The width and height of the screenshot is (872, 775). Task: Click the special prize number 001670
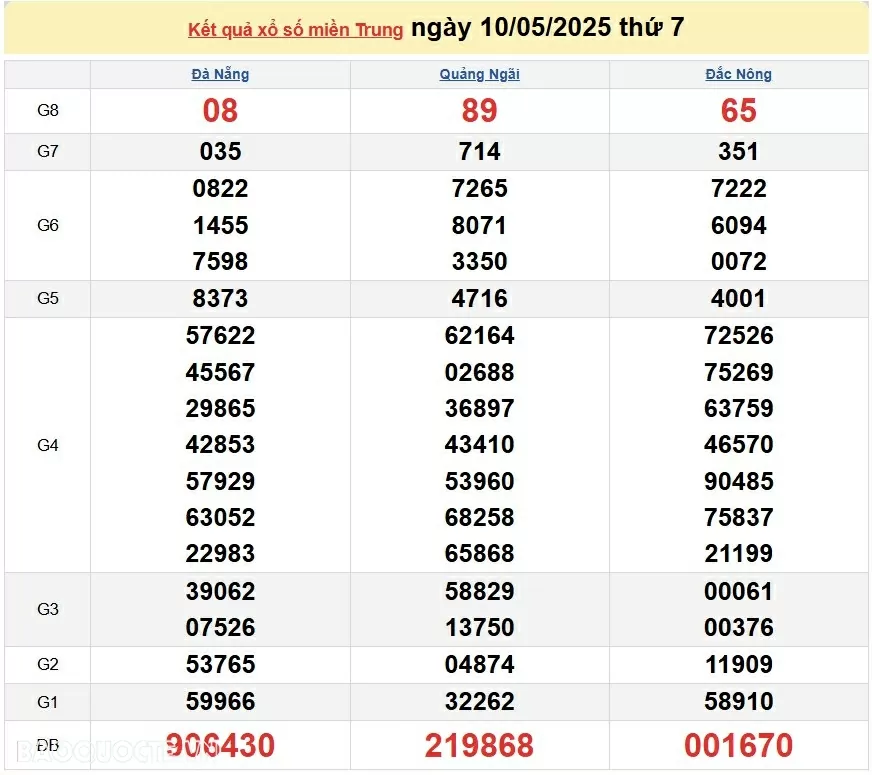738,746
